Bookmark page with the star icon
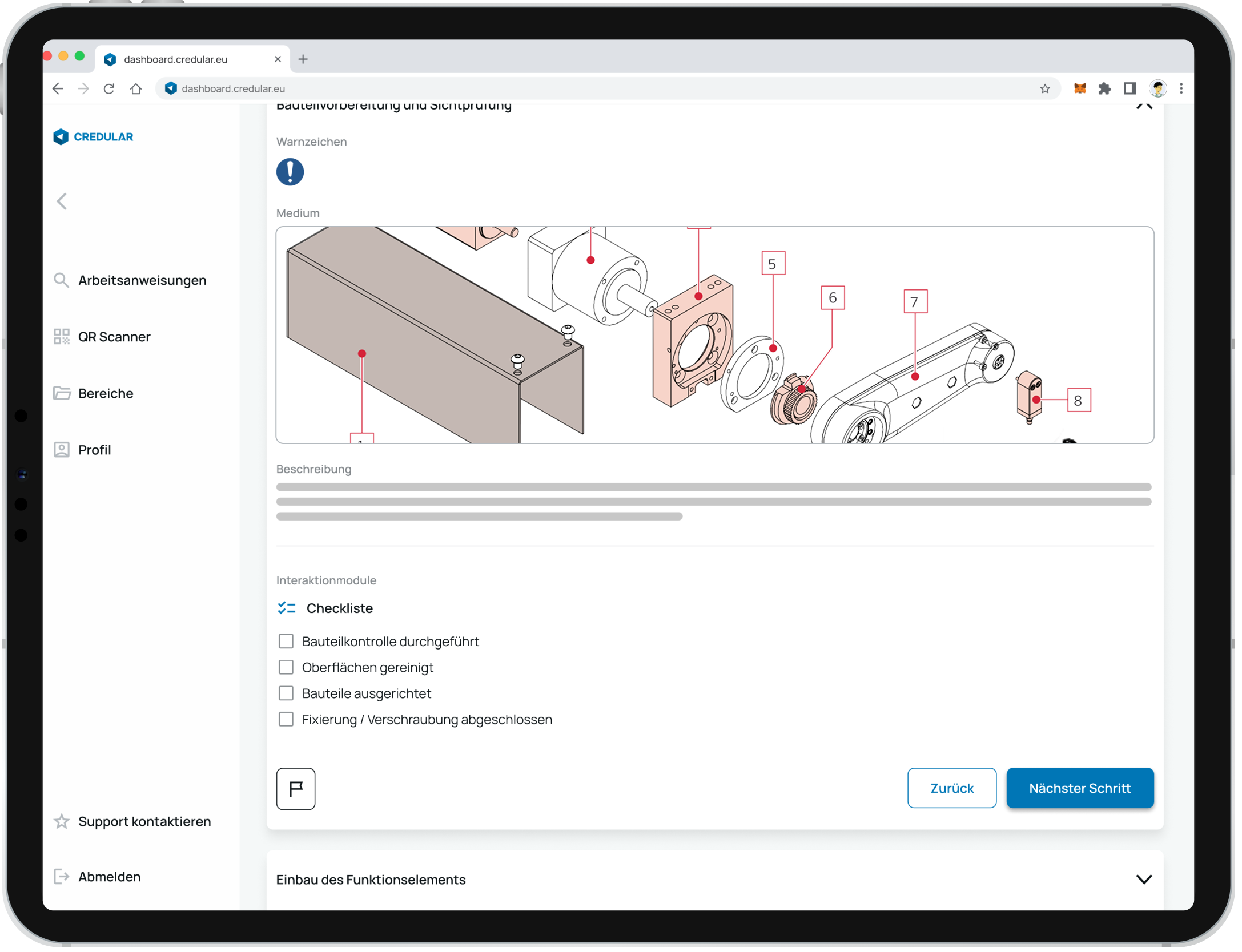Image resolution: width=1242 pixels, height=952 pixels. coord(1044,88)
